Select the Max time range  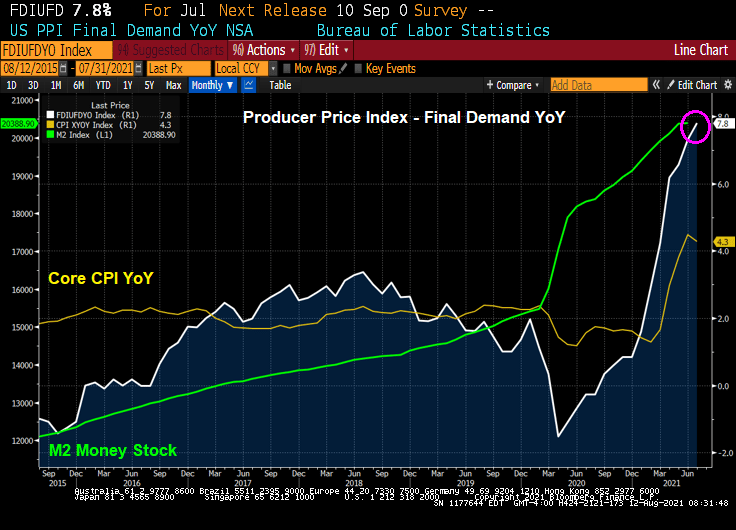point(173,85)
